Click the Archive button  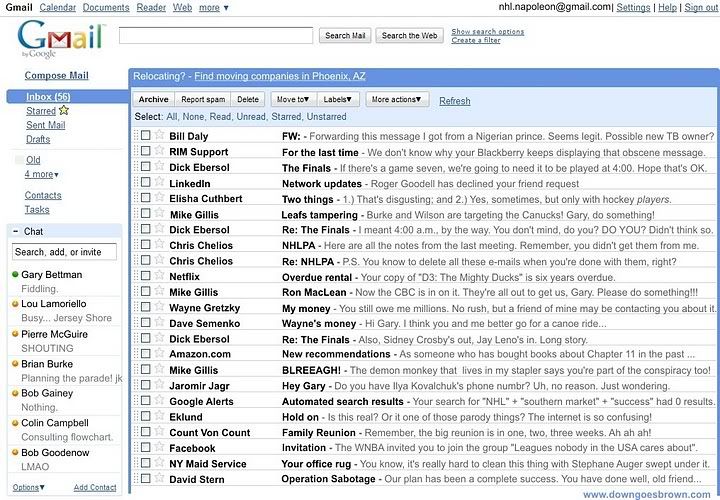pyautogui.click(x=153, y=99)
